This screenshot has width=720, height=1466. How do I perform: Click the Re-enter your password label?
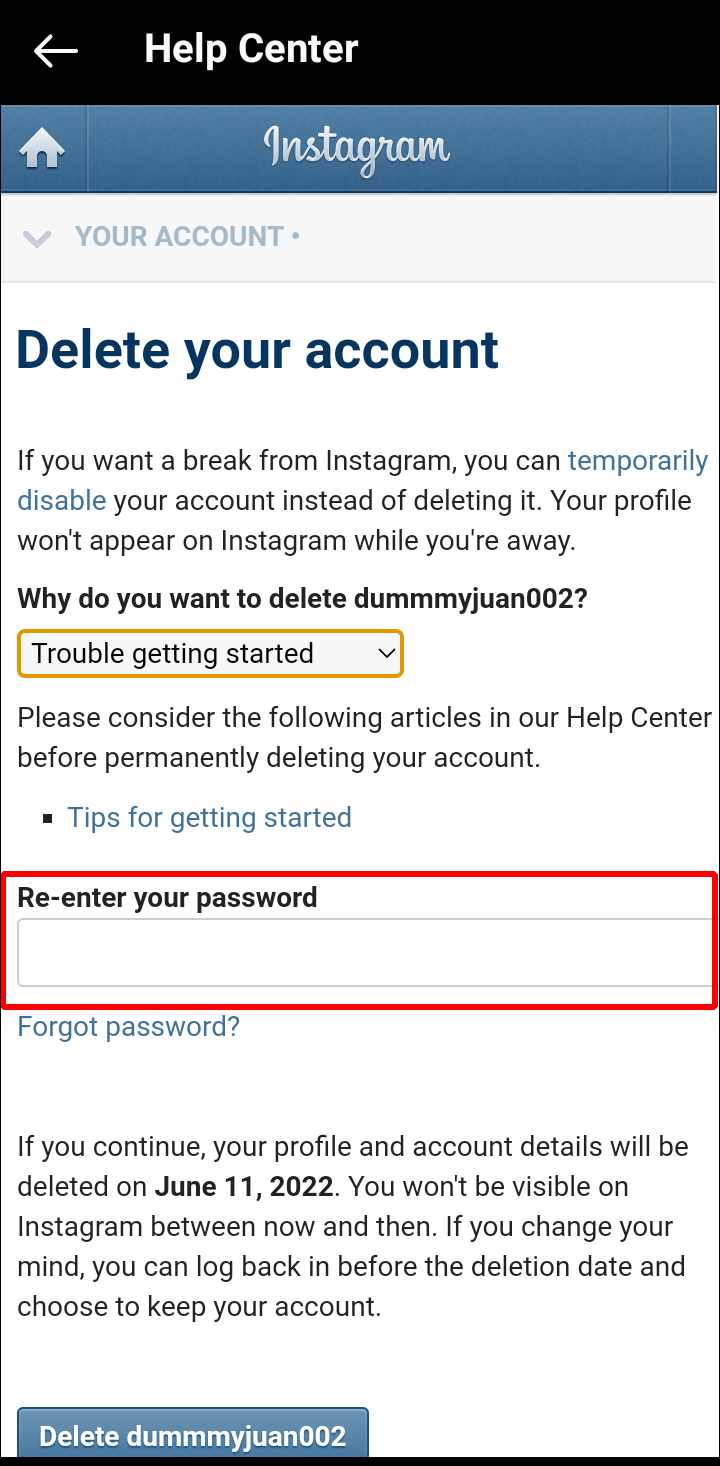coord(168,898)
